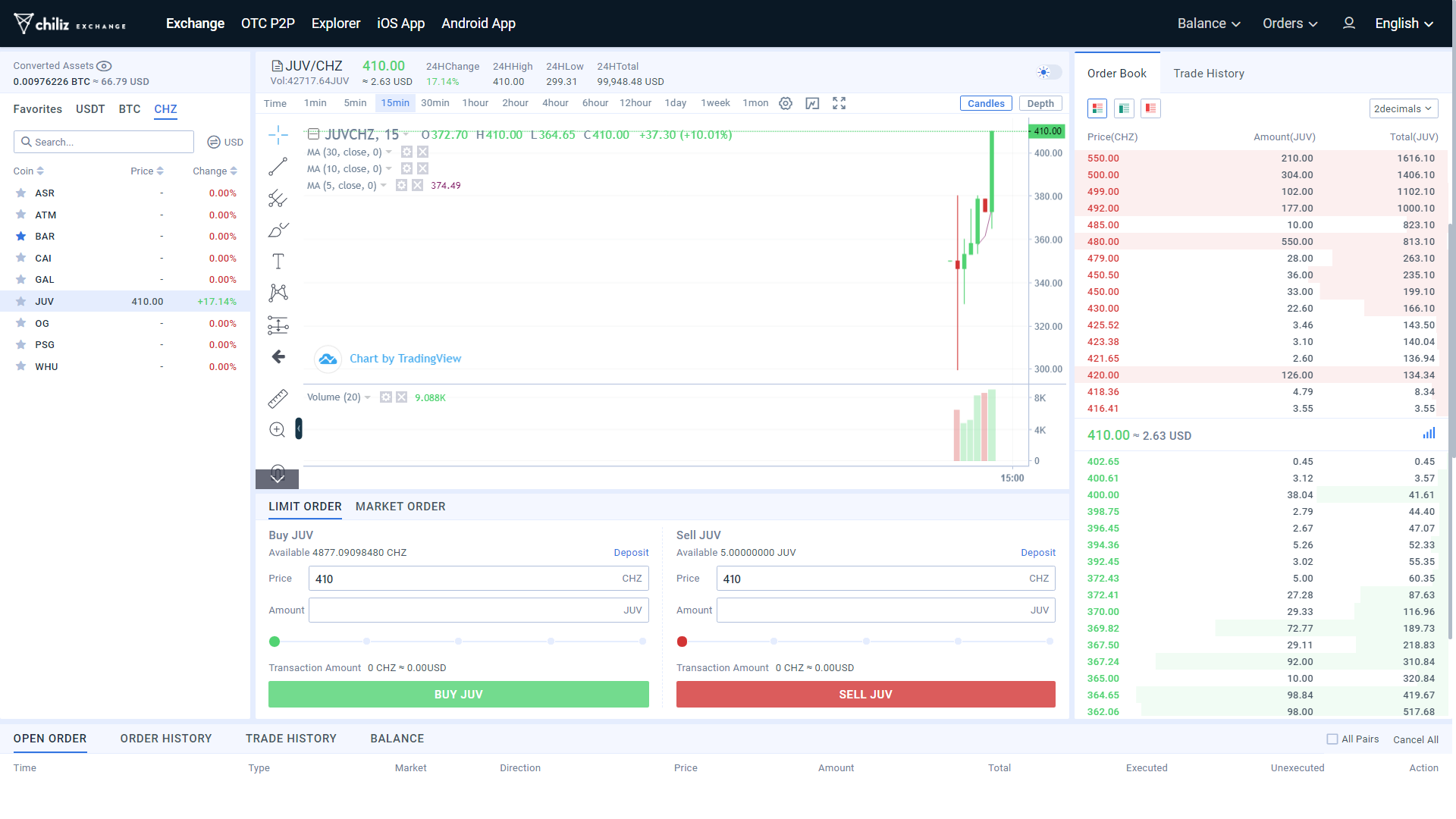Expand MA 30 indicator options arrow
1456x819 pixels.
click(x=389, y=152)
